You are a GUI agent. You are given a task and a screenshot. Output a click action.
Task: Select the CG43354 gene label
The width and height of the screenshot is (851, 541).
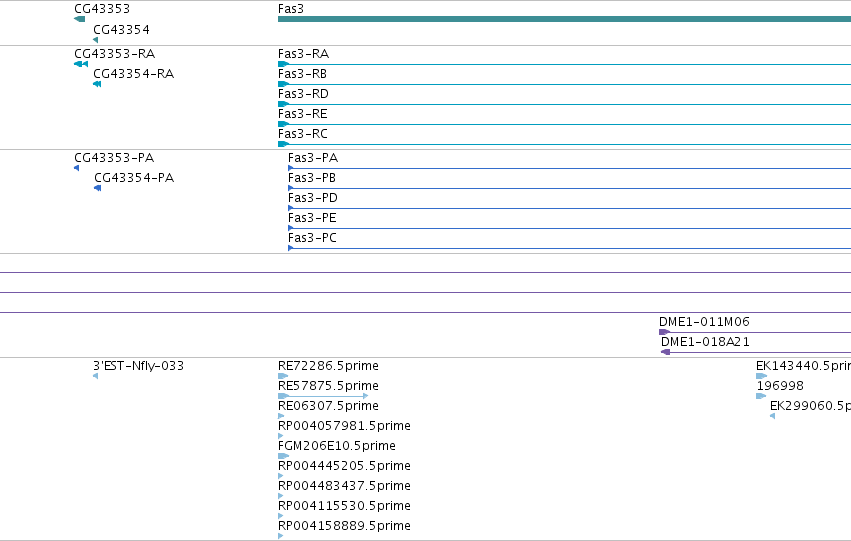click(x=122, y=29)
